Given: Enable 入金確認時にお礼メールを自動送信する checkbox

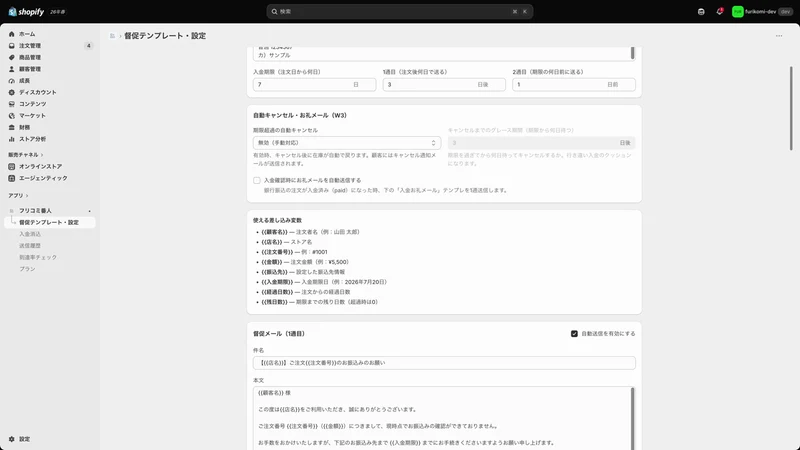Looking at the screenshot, I should (257, 180).
